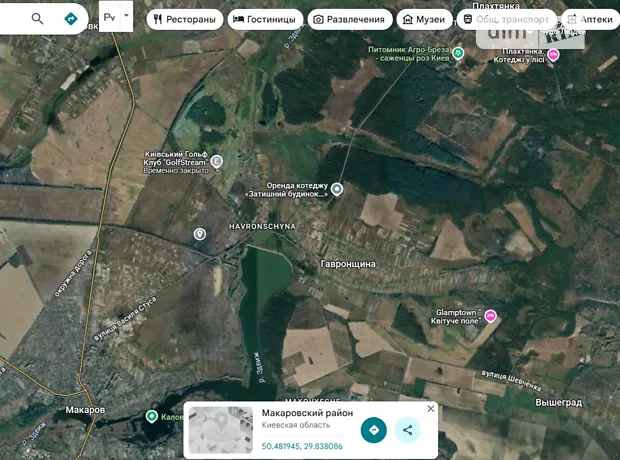The height and width of the screenshot is (460, 620).
Task: Click the gray location pin near Havronschyna
Action: pyautogui.click(x=200, y=234)
